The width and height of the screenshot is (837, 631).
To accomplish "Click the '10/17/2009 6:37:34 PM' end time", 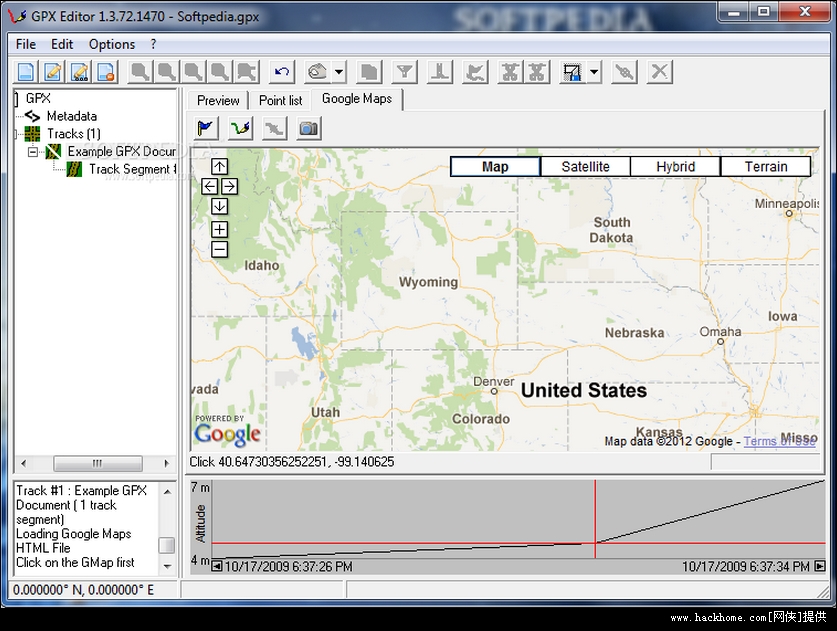I will coord(746,566).
